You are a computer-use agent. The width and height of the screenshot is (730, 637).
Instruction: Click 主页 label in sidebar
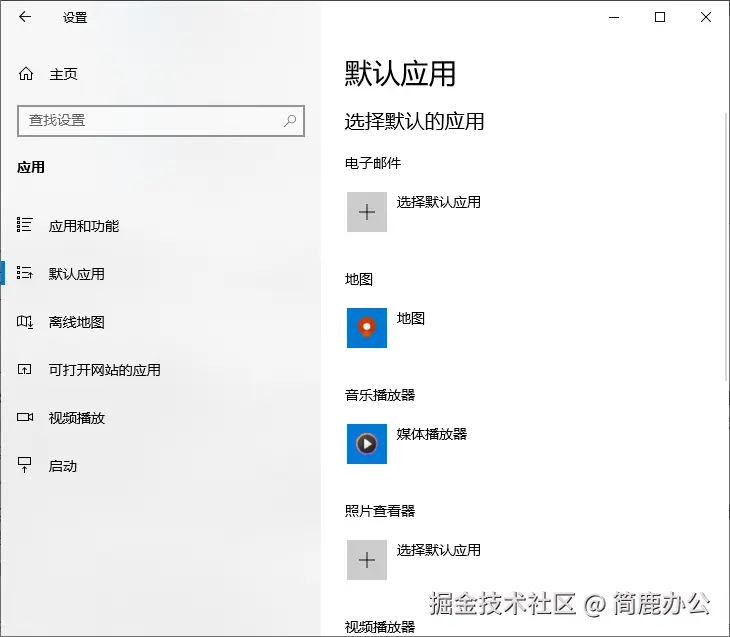63,75
